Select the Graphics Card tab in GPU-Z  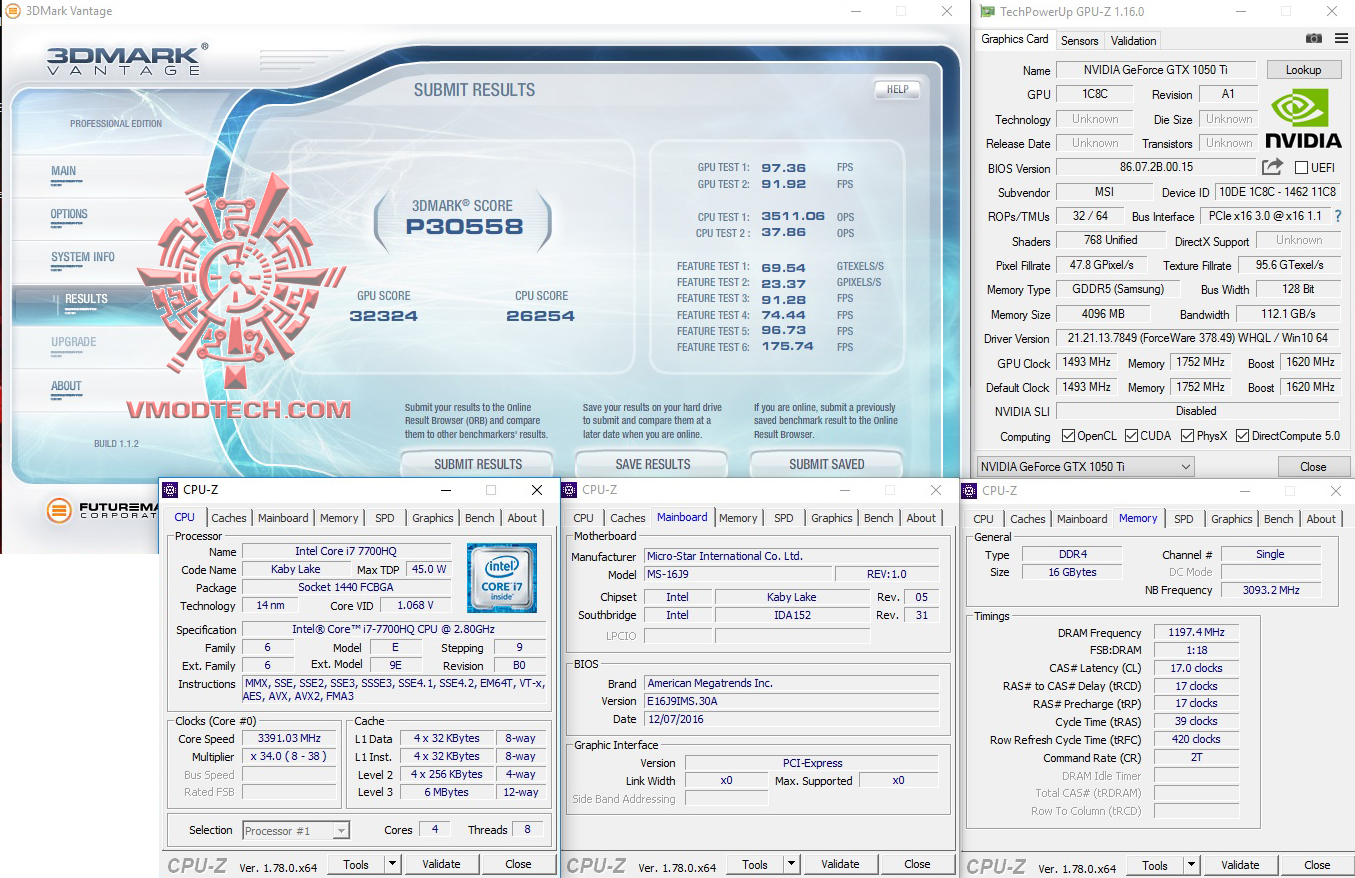pos(1015,39)
